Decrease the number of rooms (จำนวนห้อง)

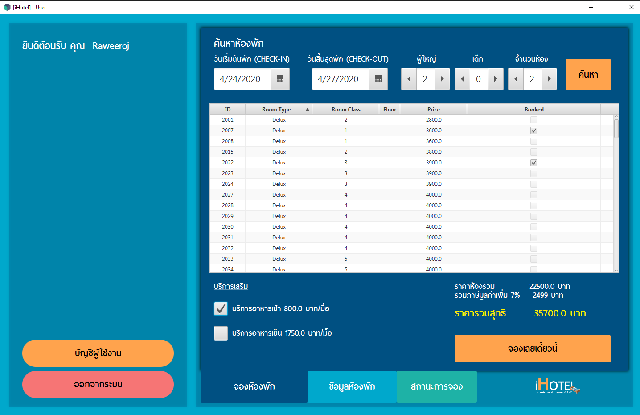[516, 79]
